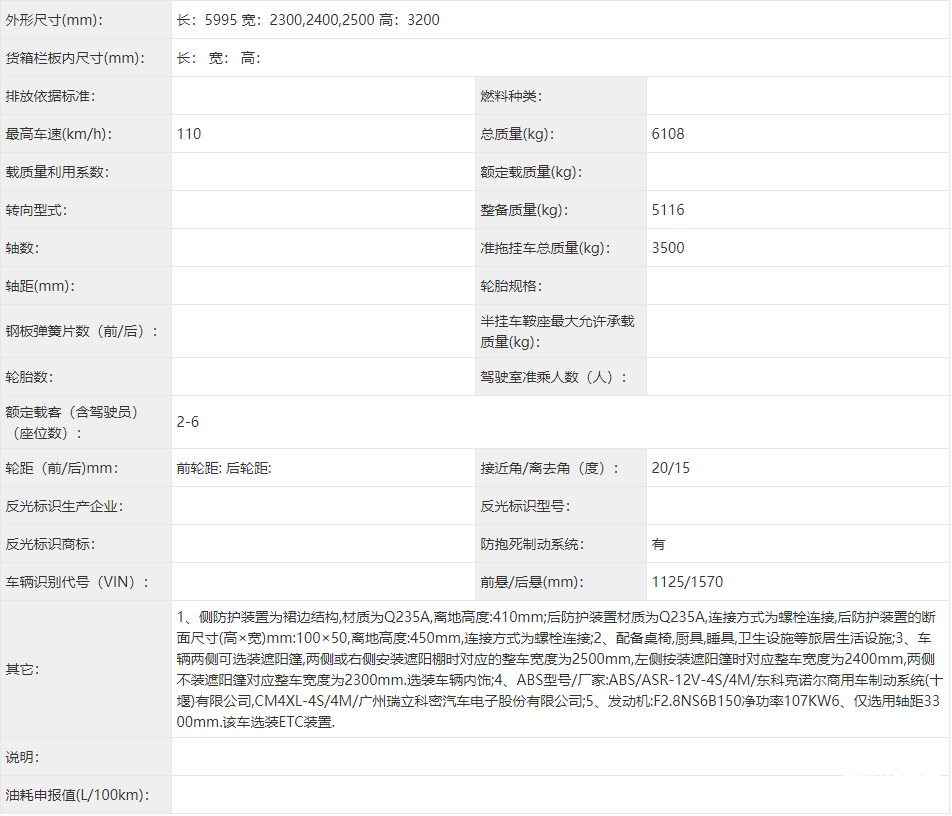Click the 反光标识生产企业 label
The height and width of the screenshot is (816, 952).
64,507
